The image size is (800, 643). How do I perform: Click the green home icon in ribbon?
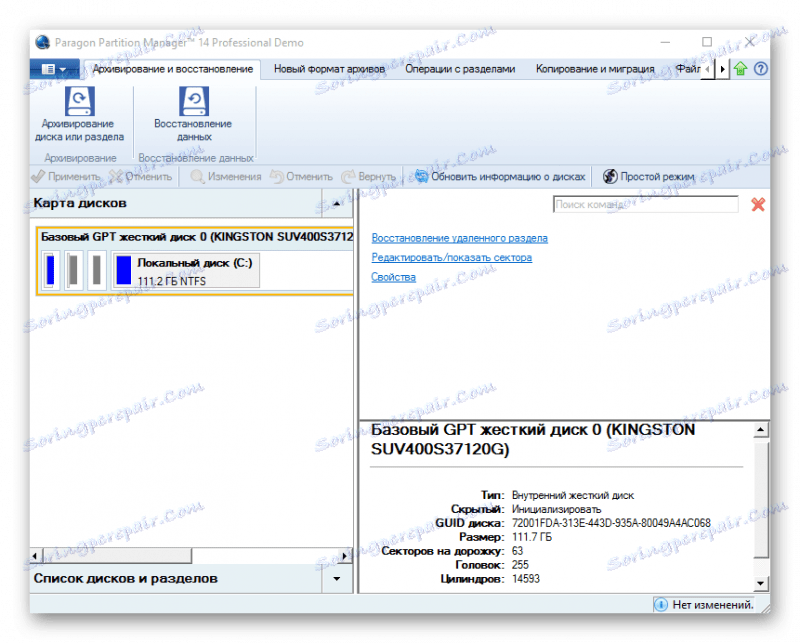coord(740,68)
